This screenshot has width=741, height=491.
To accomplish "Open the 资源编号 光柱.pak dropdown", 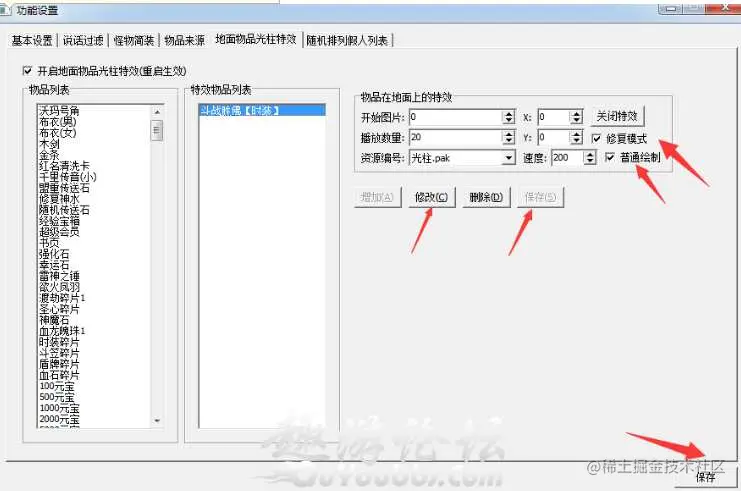I will tap(508, 158).
